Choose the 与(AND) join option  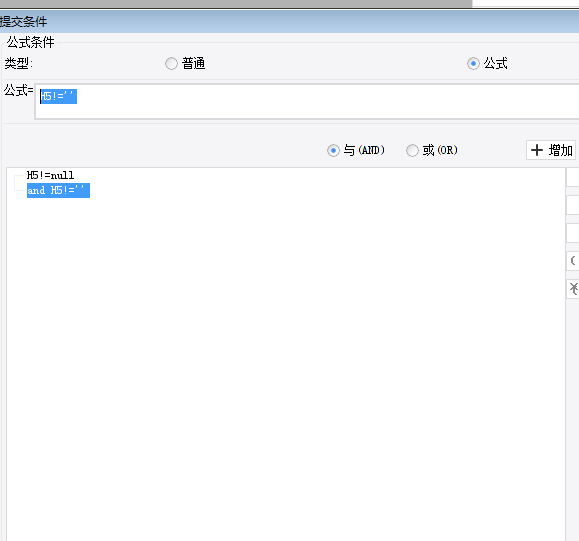coord(333,150)
